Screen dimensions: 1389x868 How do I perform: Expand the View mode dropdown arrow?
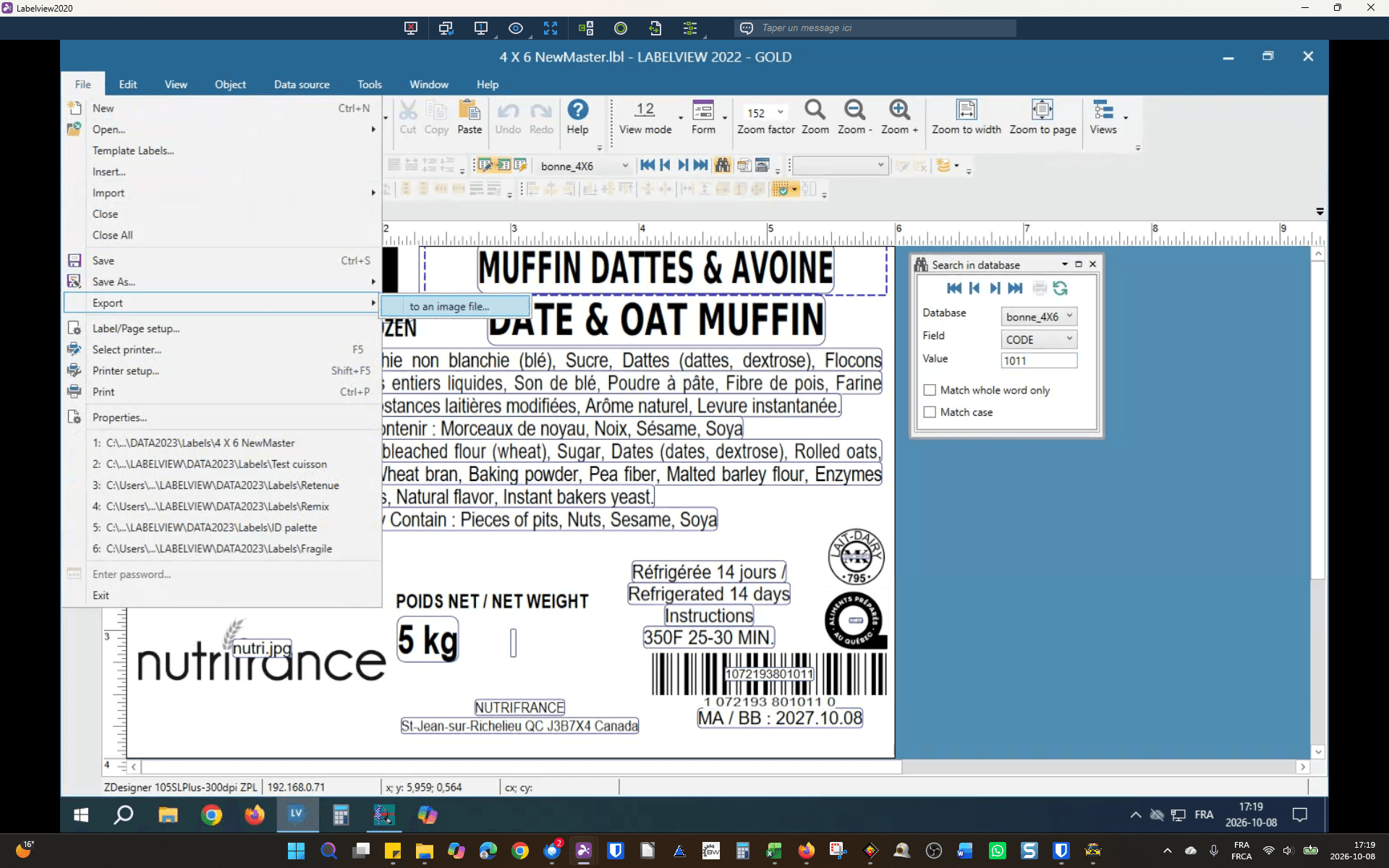[x=681, y=117]
